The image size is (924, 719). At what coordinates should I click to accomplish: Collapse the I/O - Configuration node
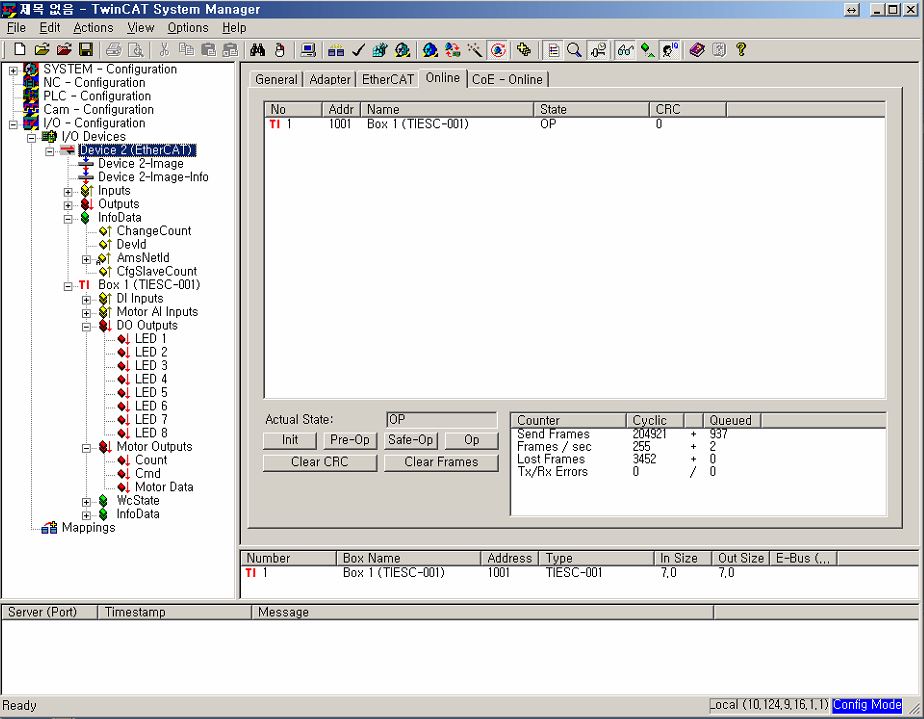pos(13,124)
